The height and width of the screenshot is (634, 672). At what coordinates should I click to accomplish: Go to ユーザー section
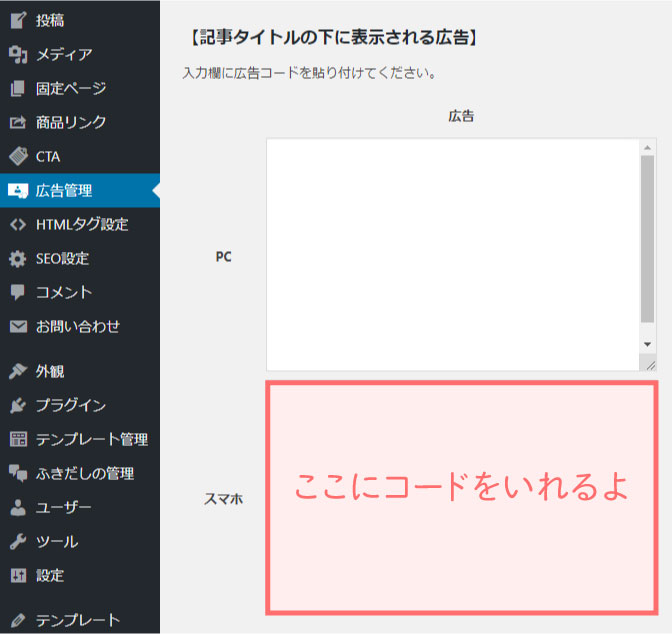[x=80, y=507]
